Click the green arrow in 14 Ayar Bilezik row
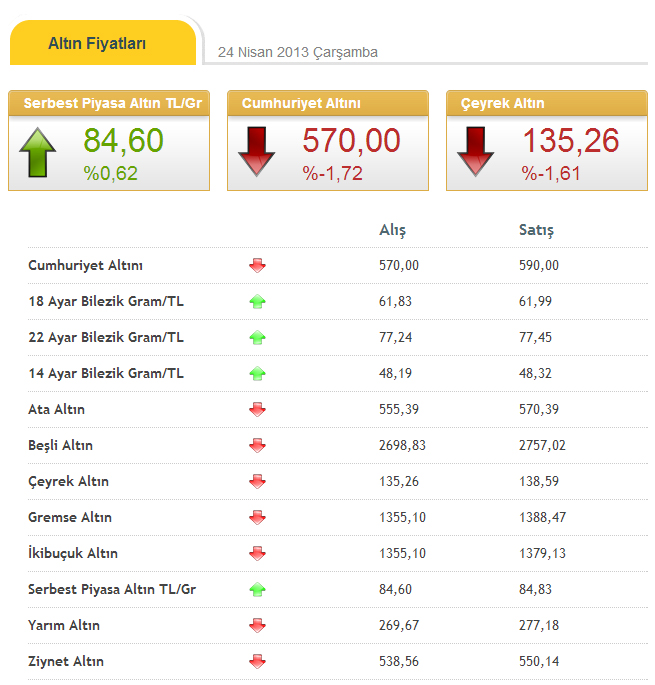 click(257, 373)
